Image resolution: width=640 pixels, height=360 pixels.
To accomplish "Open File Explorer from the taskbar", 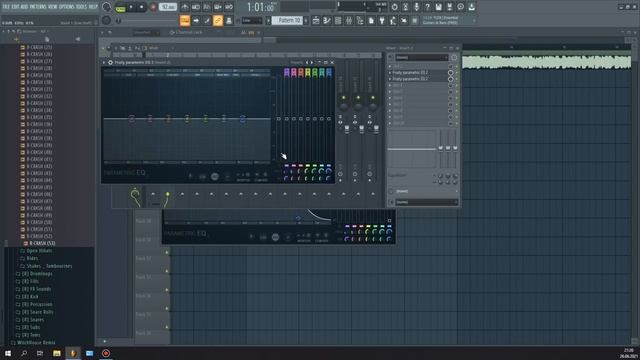I will pyautogui.click(x=57, y=353).
